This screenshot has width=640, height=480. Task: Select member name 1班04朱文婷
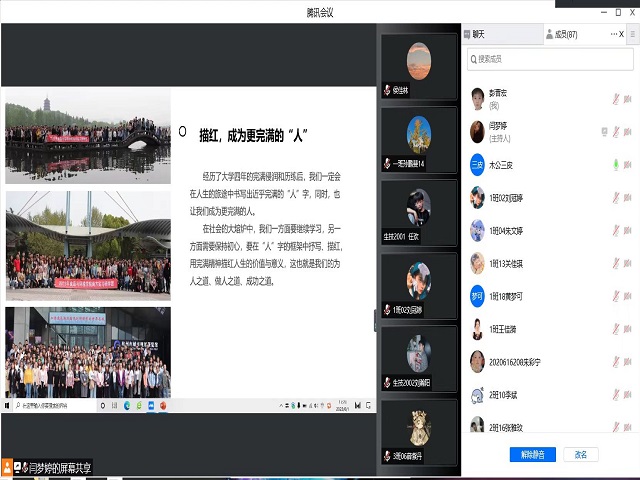506,231
